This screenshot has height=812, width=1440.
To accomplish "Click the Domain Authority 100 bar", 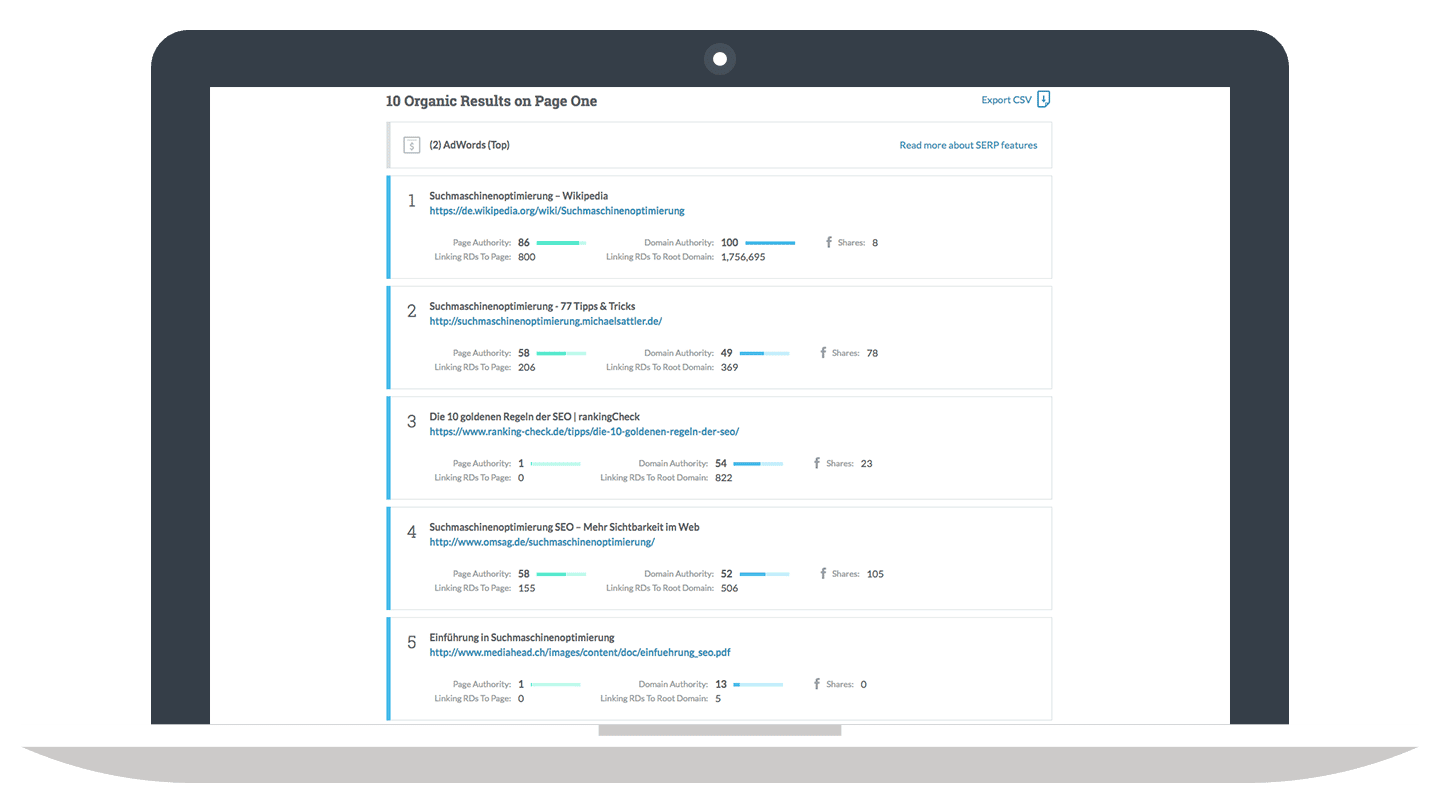I will click(770, 243).
